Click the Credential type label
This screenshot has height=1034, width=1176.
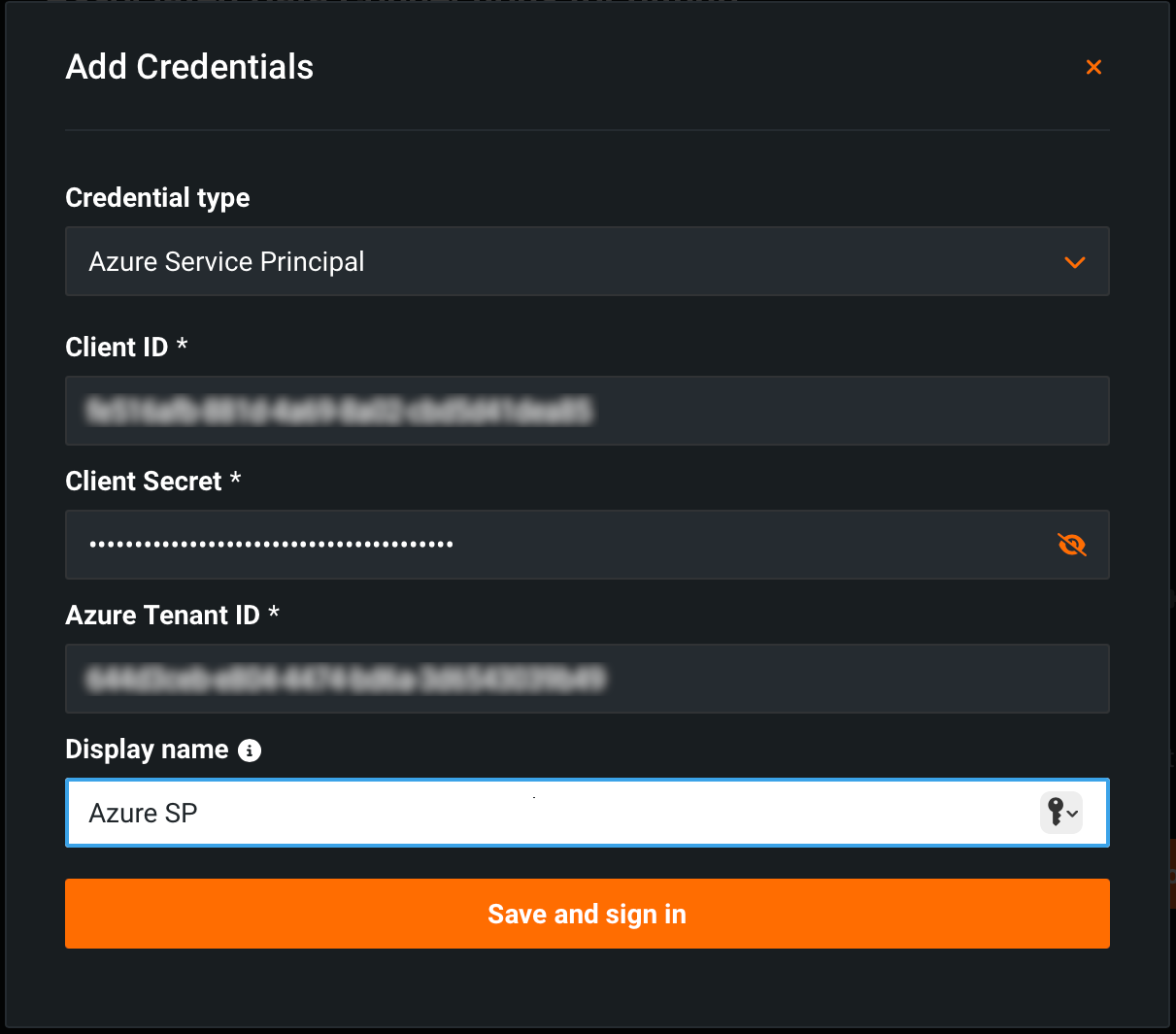pos(157,198)
